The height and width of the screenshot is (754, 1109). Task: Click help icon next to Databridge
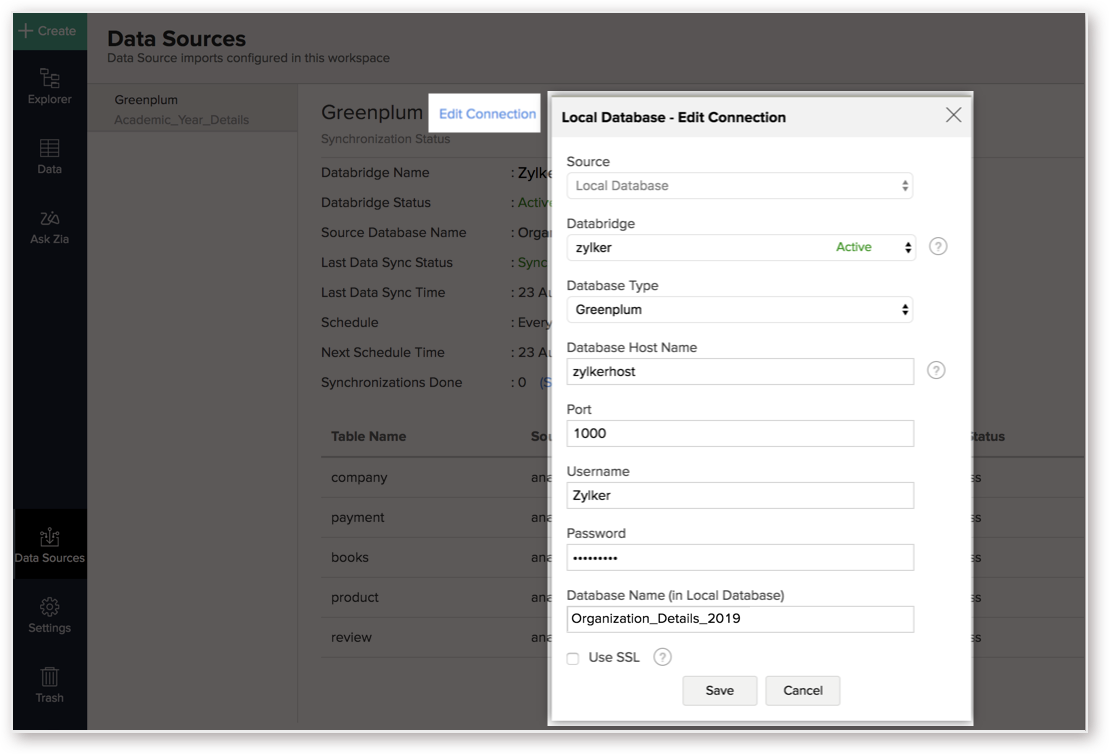(x=938, y=246)
